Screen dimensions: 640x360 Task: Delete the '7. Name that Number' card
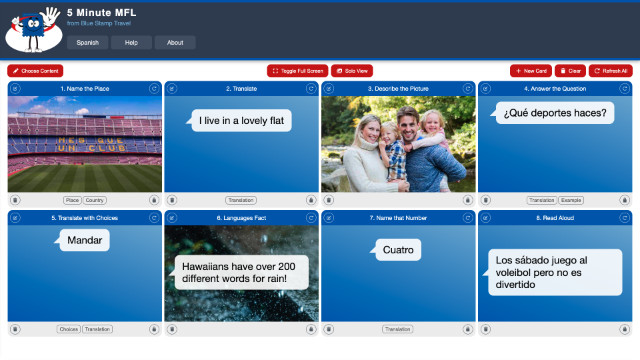(x=329, y=329)
